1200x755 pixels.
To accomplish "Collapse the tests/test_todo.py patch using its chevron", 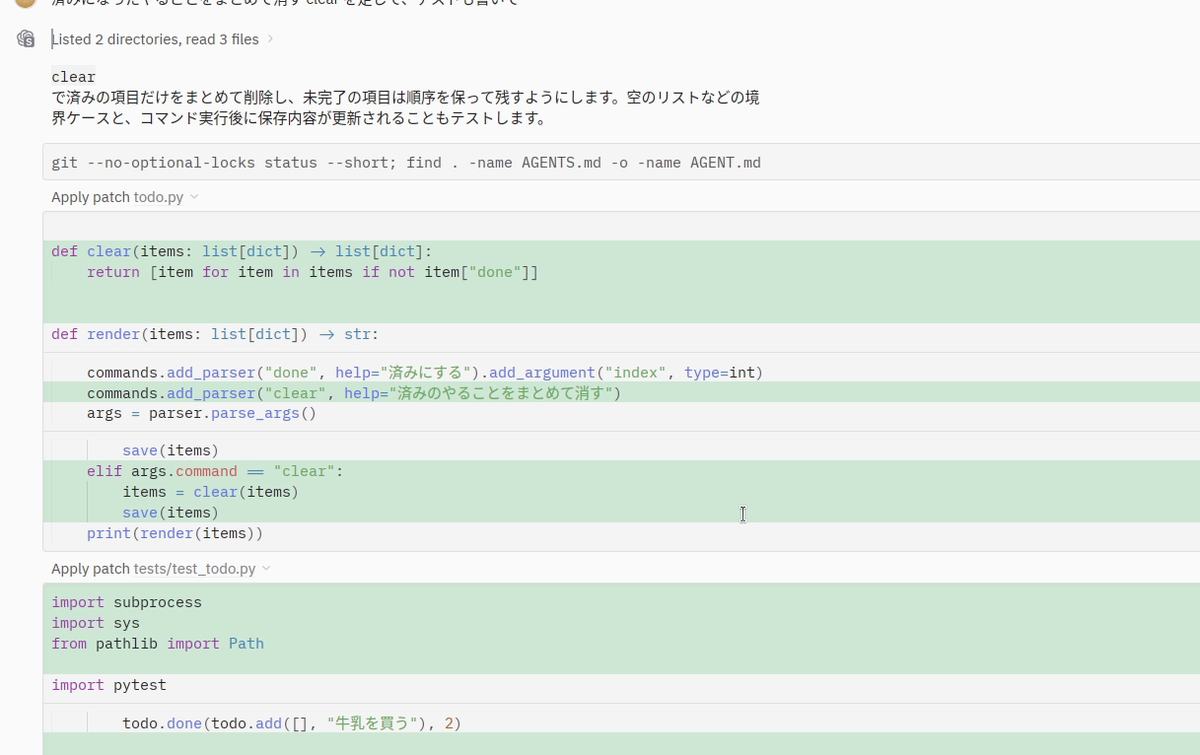I will [x=266, y=569].
